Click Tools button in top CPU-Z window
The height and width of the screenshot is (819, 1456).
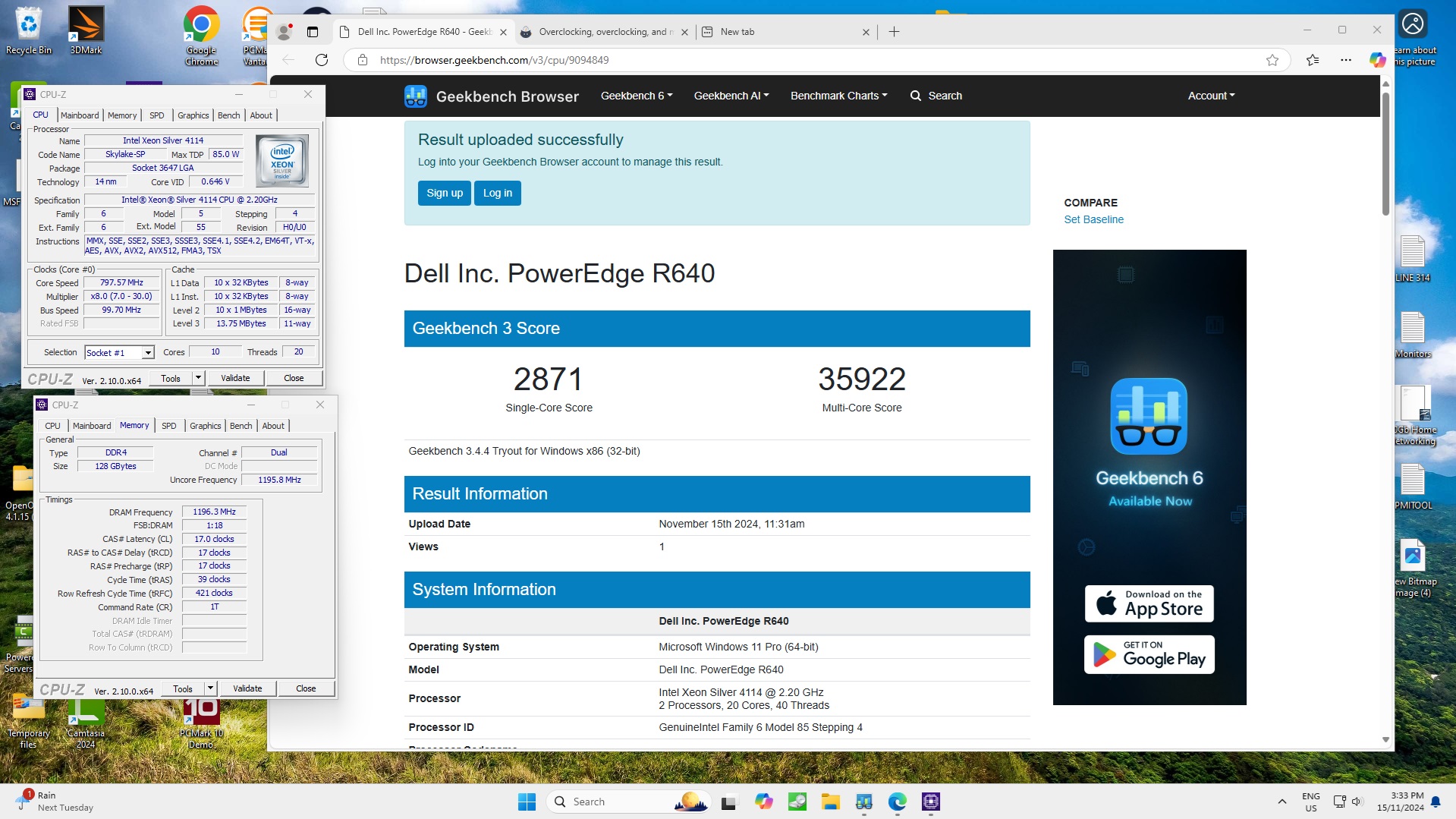click(x=171, y=378)
